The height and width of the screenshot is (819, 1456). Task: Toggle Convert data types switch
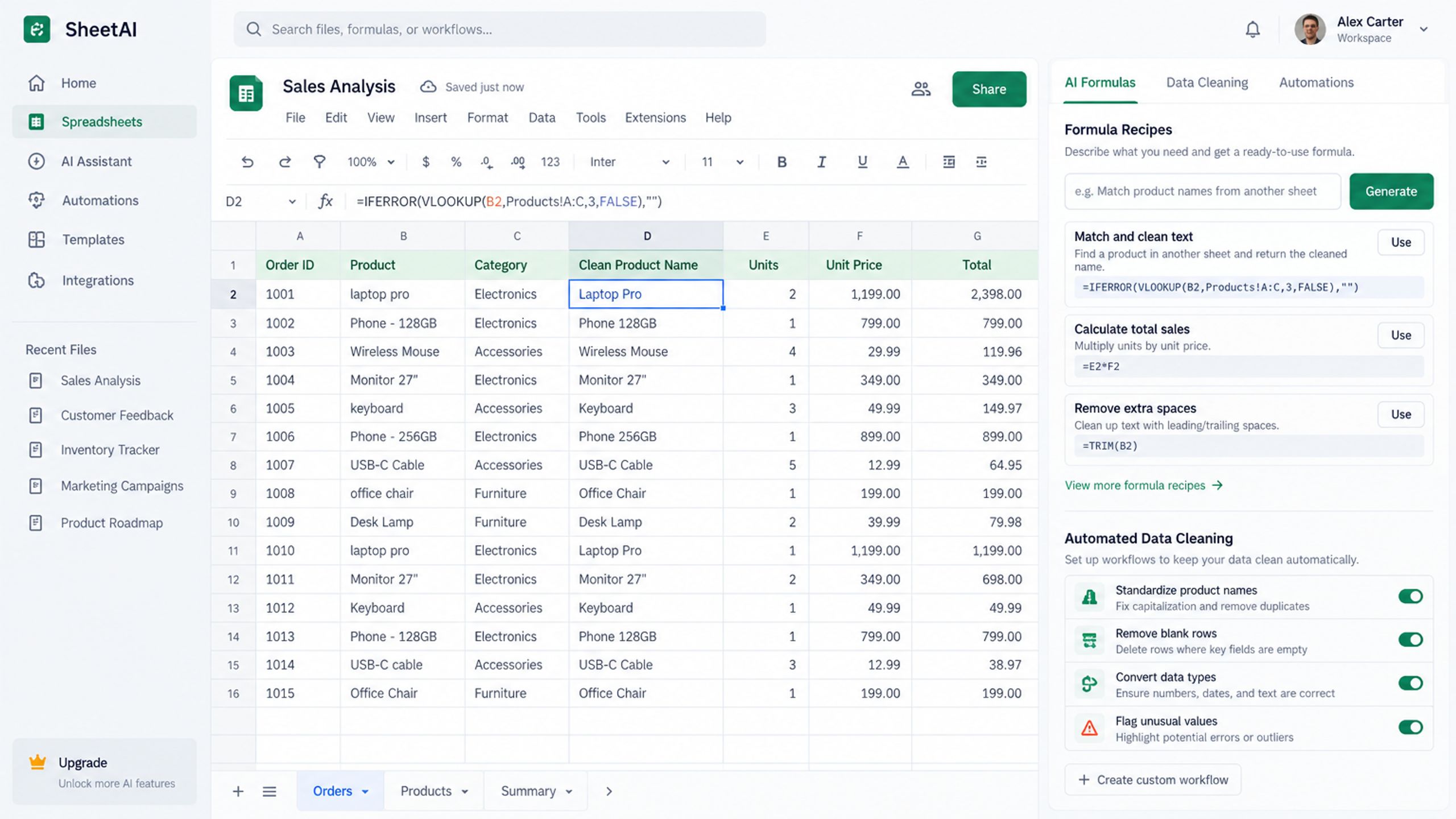[1410, 683]
